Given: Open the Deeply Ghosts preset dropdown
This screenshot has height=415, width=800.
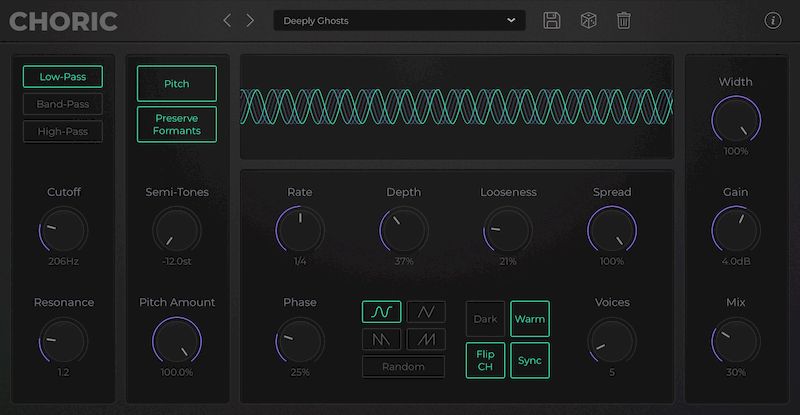Looking at the screenshot, I should [x=399, y=20].
